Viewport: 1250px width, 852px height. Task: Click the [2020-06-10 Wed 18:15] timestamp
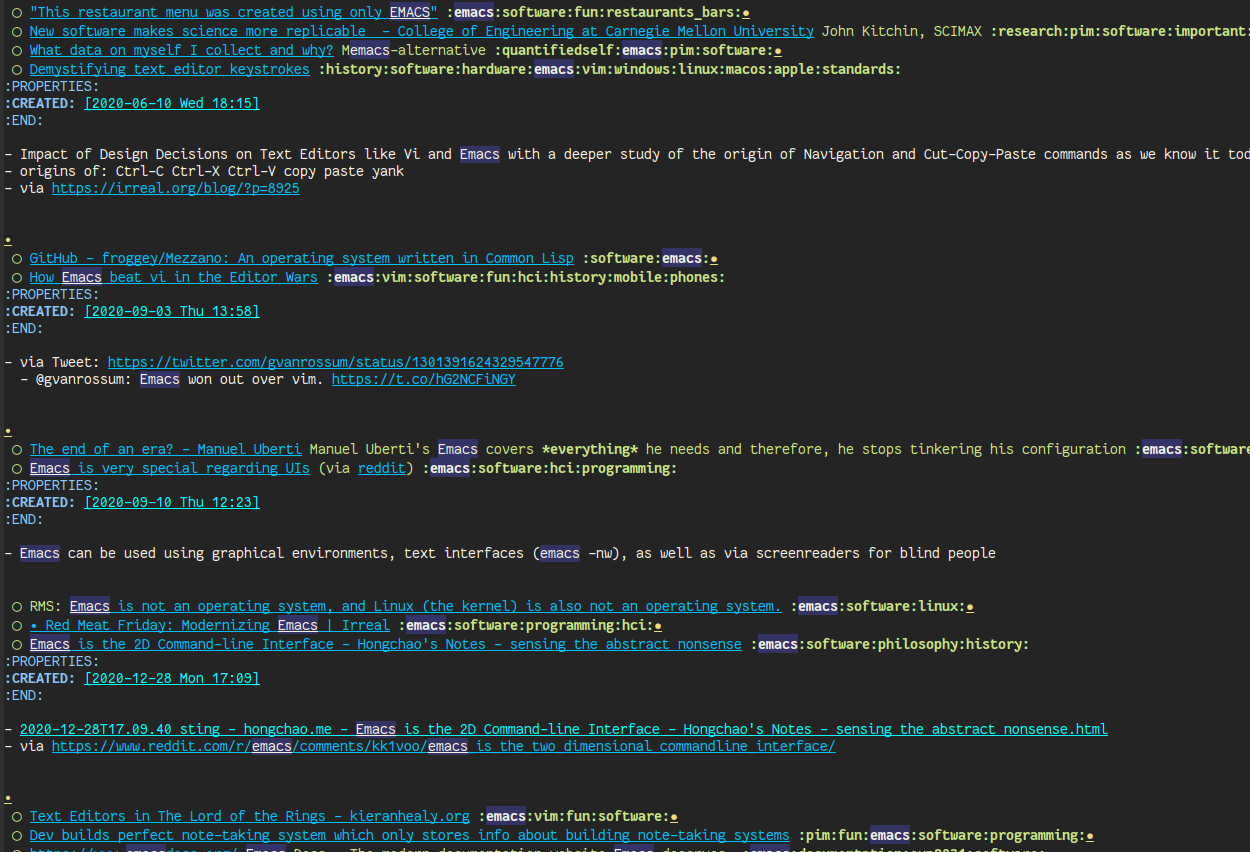pyautogui.click(x=171, y=102)
